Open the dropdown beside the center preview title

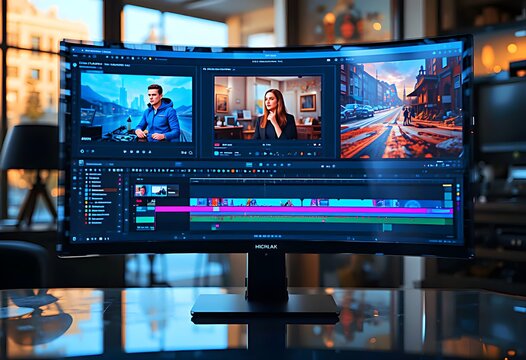tap(234, 69)
